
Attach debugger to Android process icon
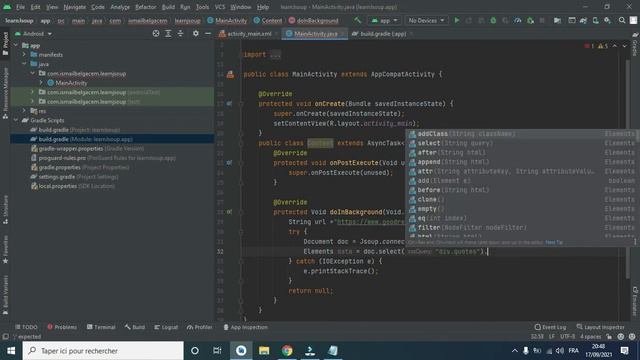(530, 20)
